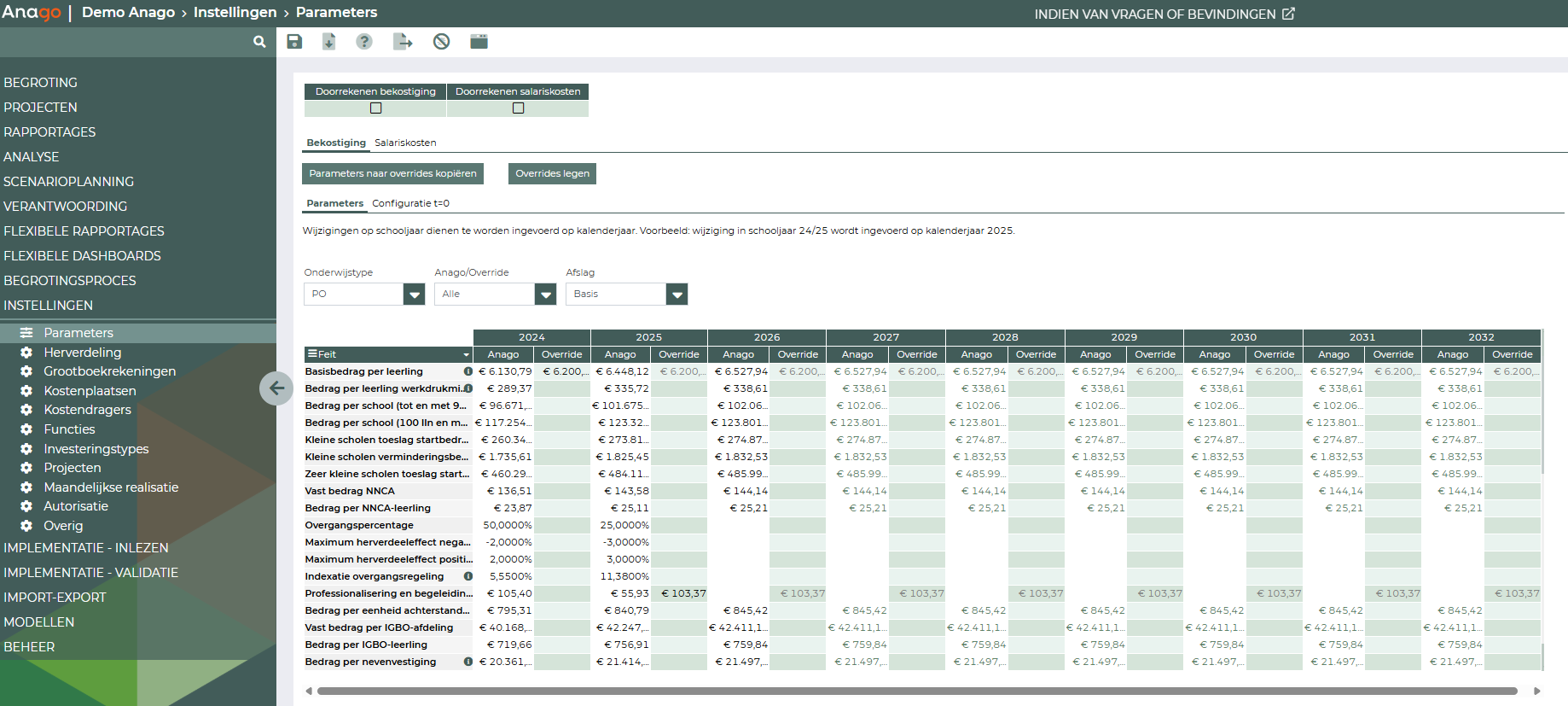Collapse sidebar with the back arrow button
Screen dimensions: 1568x706
276,388
